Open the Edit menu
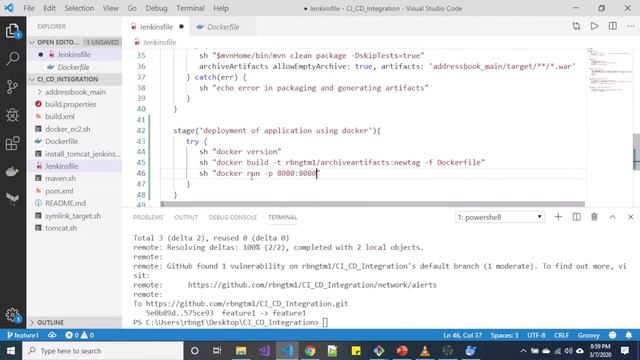Viewport: 640px width, 360px height. 49,8
